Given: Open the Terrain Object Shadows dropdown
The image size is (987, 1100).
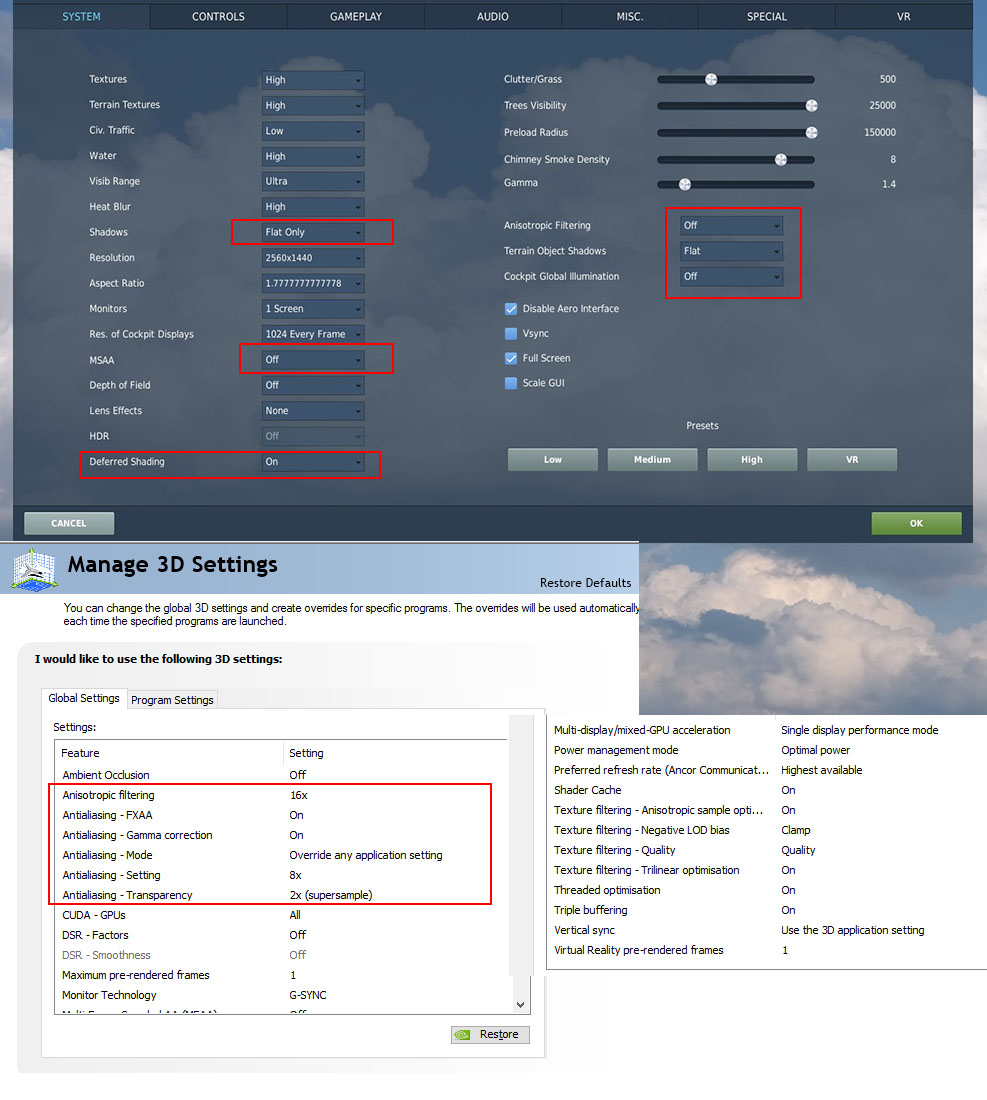Looking at the screenshot, I should coord(731,250).
